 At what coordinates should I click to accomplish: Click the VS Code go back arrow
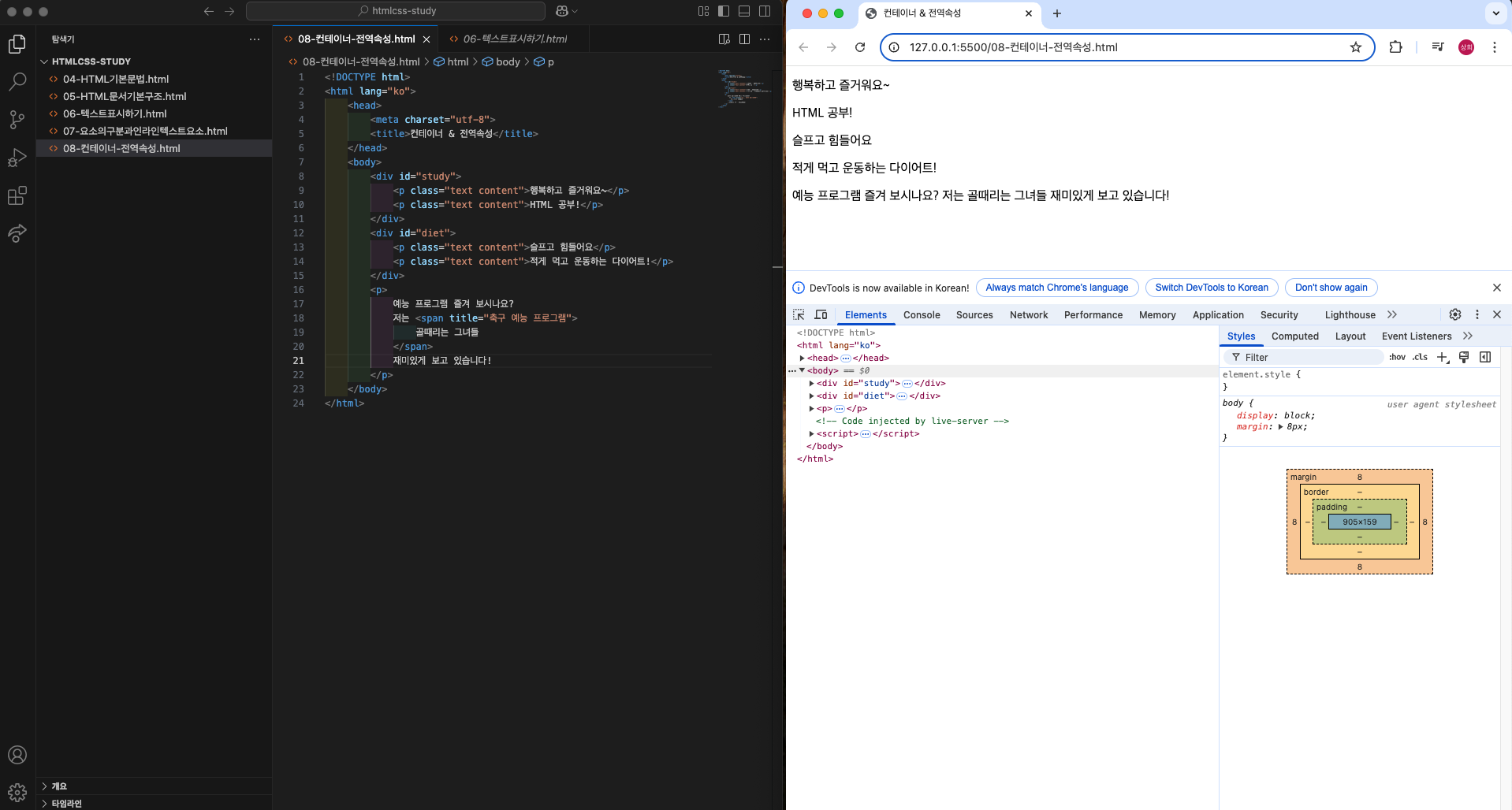tap(209, 11)
